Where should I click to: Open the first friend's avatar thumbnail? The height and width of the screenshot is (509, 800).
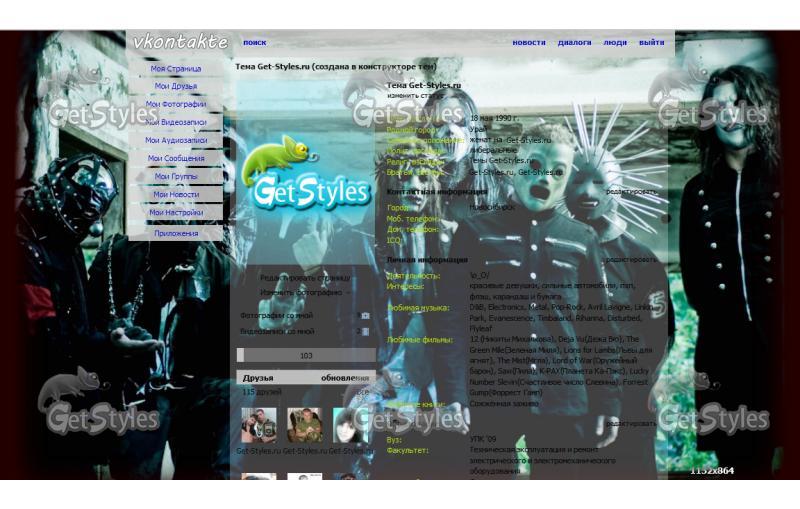click(x=259, y=425)
